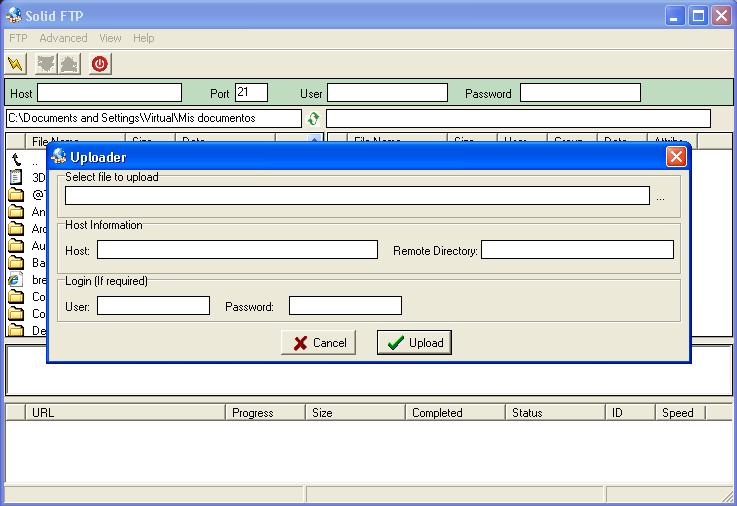
Task: Click the remote path field
Action: coord(518,118)
